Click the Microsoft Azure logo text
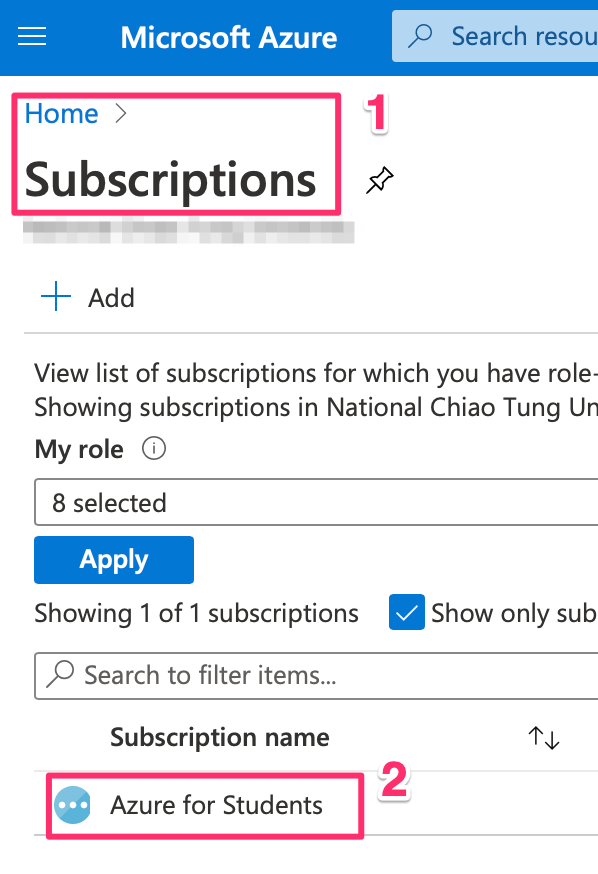The width and height of the screenshot is (598, 874). tap(229, 37)
